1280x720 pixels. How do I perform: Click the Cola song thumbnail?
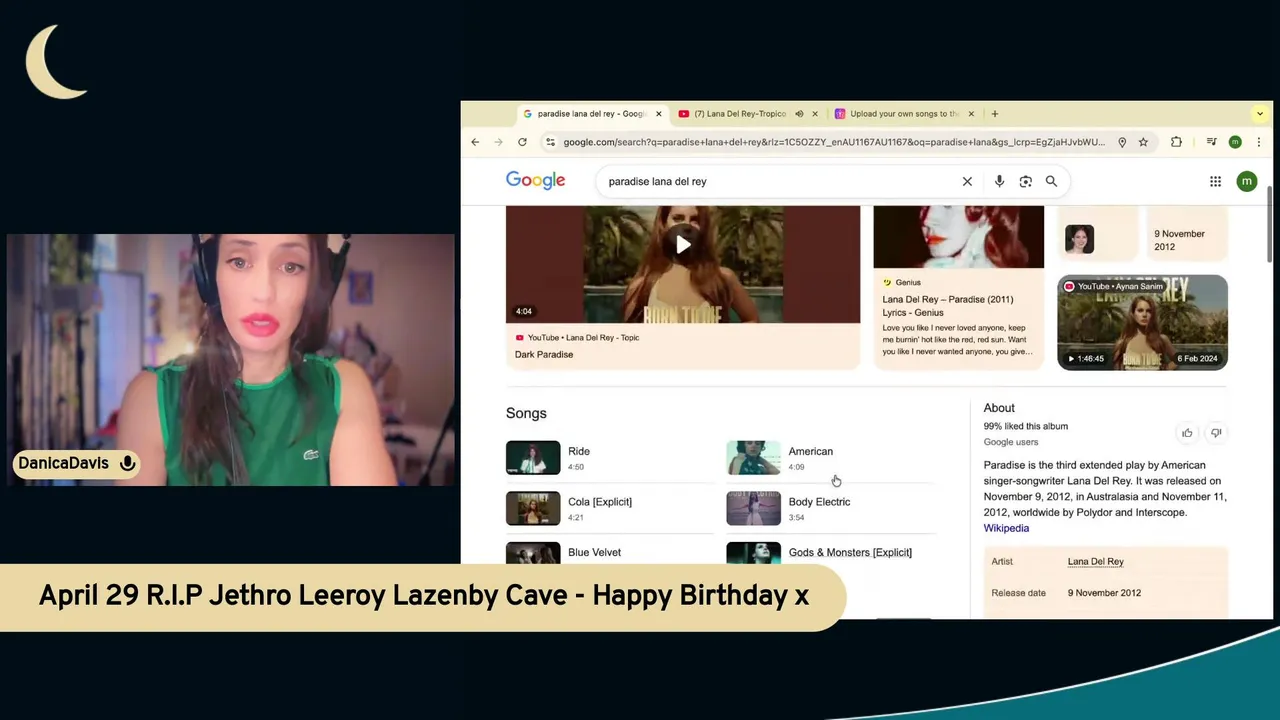click(533, 508)
